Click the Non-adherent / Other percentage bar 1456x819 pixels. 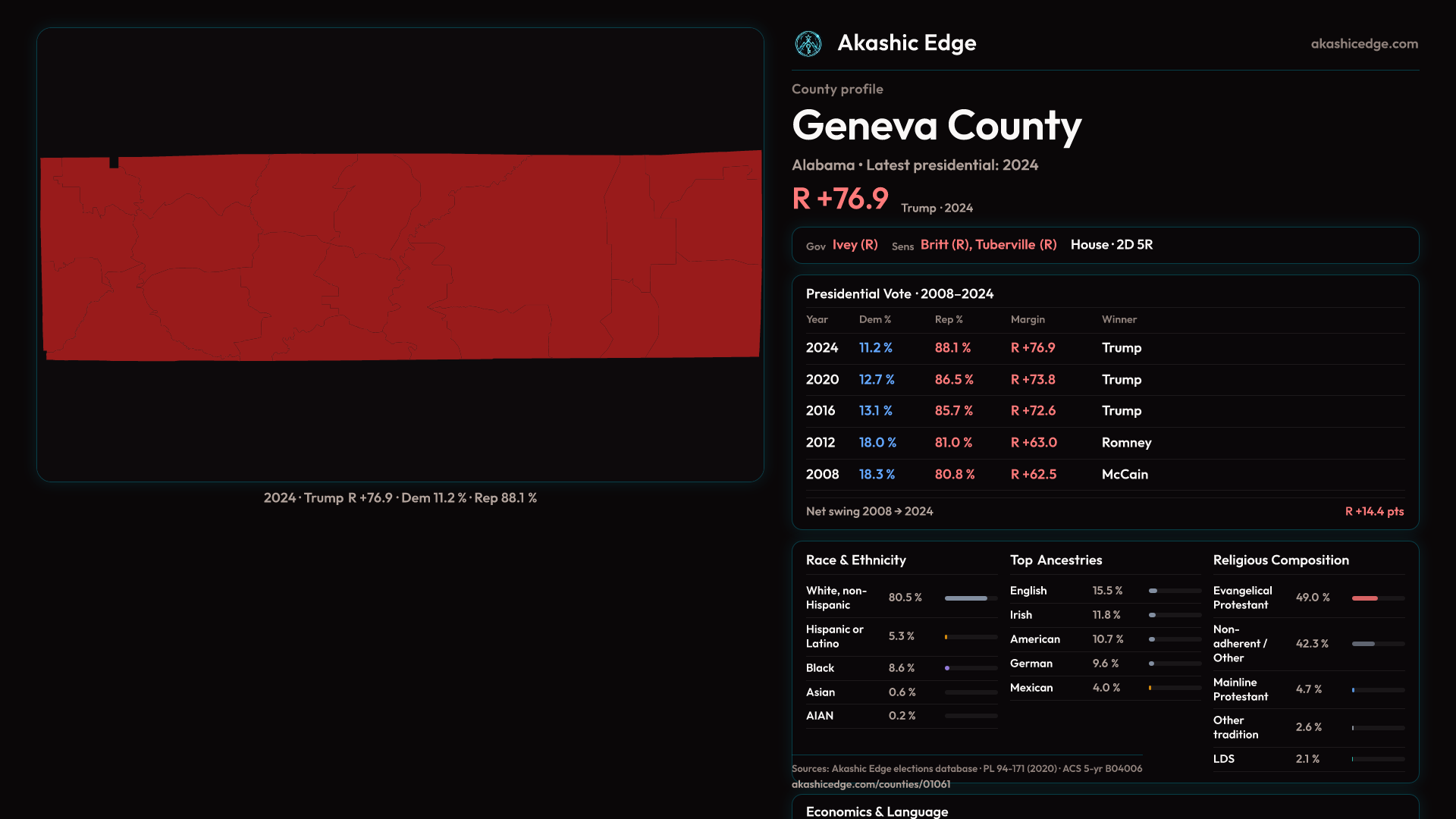(1377, 644)
